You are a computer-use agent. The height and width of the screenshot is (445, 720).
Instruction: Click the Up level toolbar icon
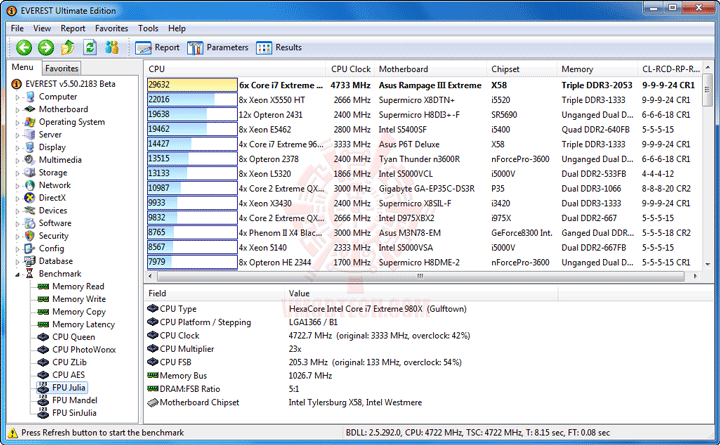point(68,47)
